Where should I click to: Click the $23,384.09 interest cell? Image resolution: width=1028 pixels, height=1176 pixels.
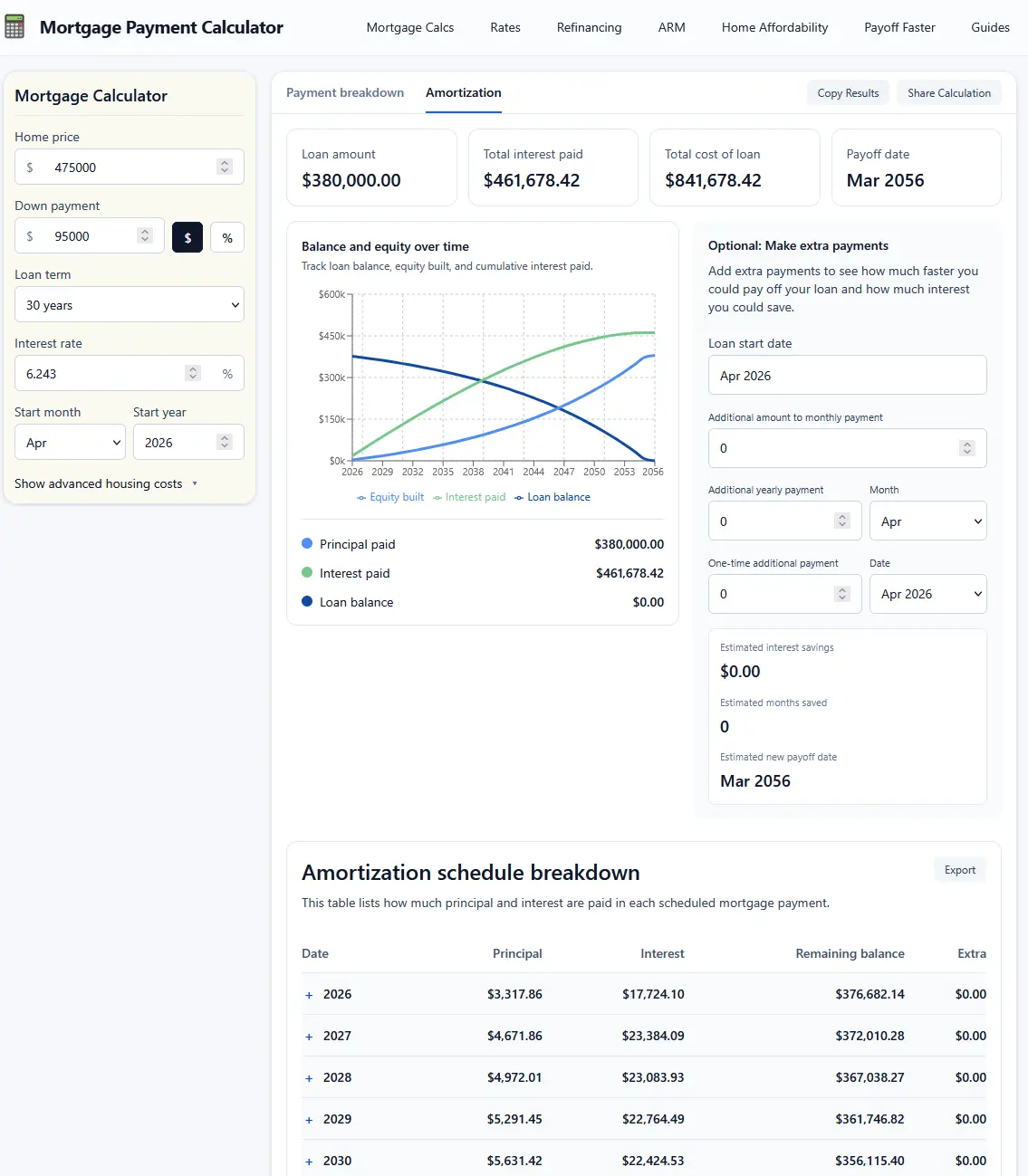(653, 1036)
